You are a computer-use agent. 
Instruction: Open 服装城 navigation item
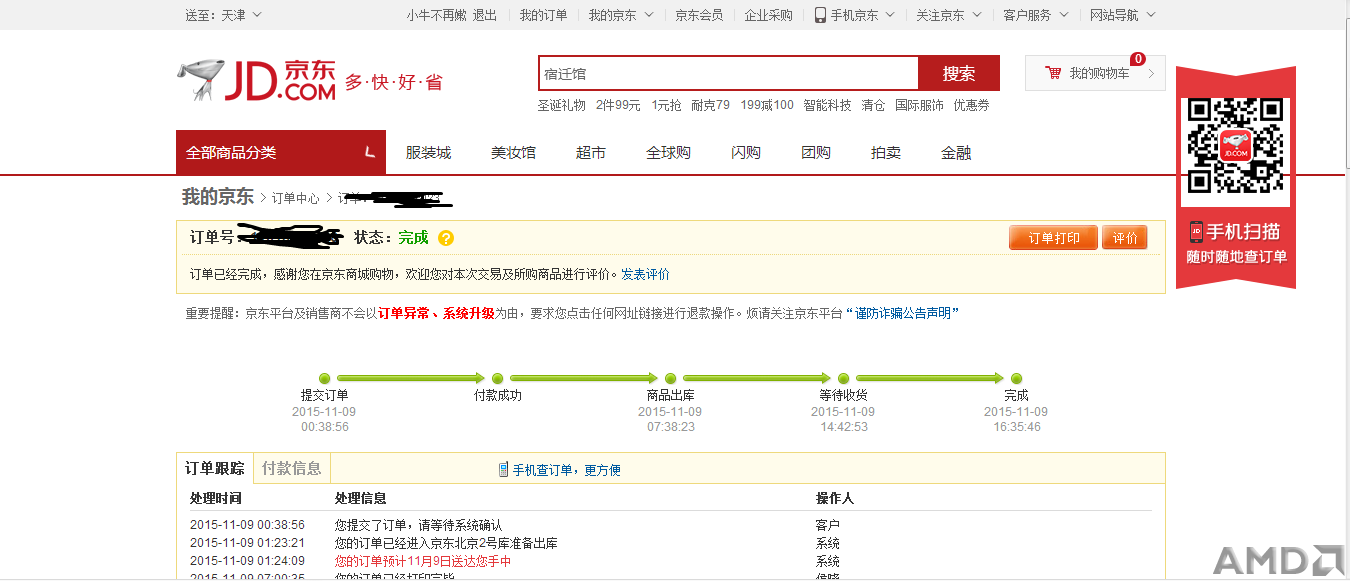click(x=428, y=153)
